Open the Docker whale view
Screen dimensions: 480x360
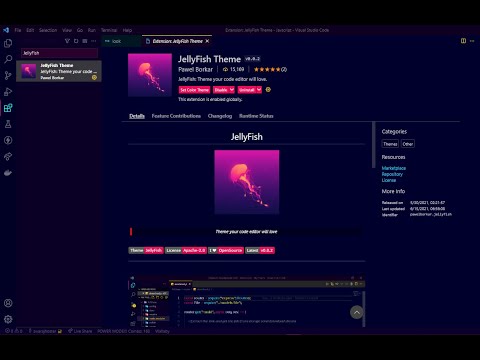8,173
